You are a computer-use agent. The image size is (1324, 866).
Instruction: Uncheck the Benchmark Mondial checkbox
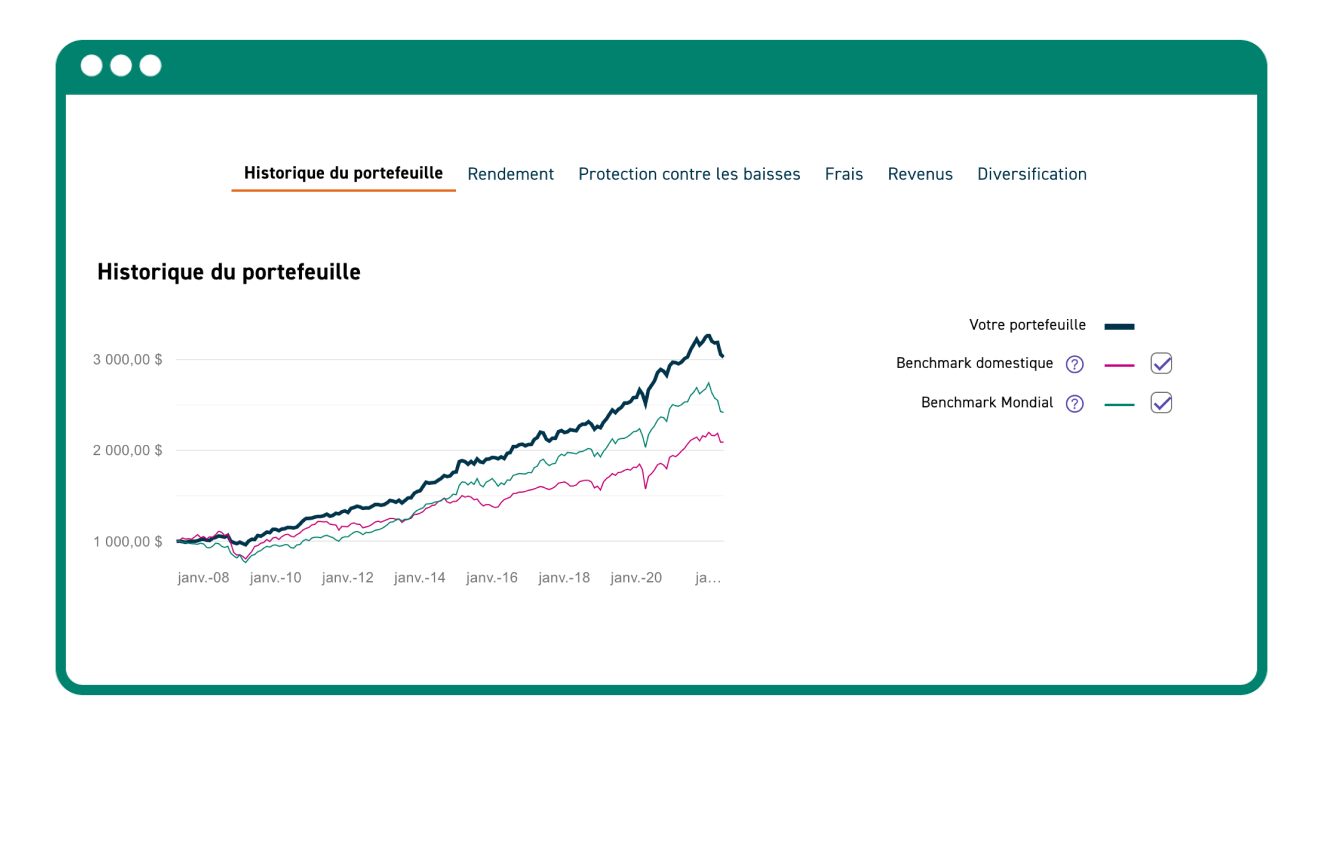[x=1161, y=402]
